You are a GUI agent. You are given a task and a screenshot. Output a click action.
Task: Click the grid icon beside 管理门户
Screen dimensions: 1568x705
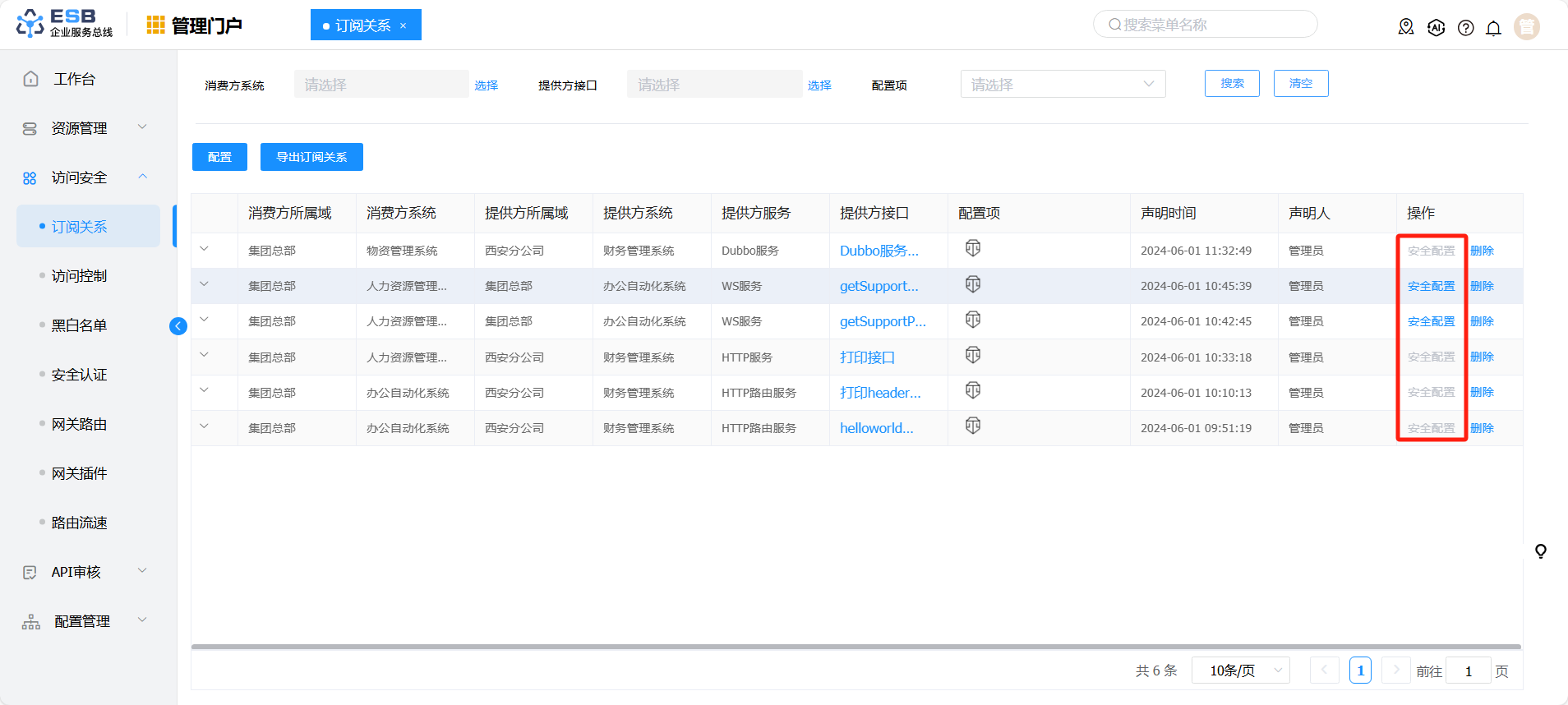[155, 25]
